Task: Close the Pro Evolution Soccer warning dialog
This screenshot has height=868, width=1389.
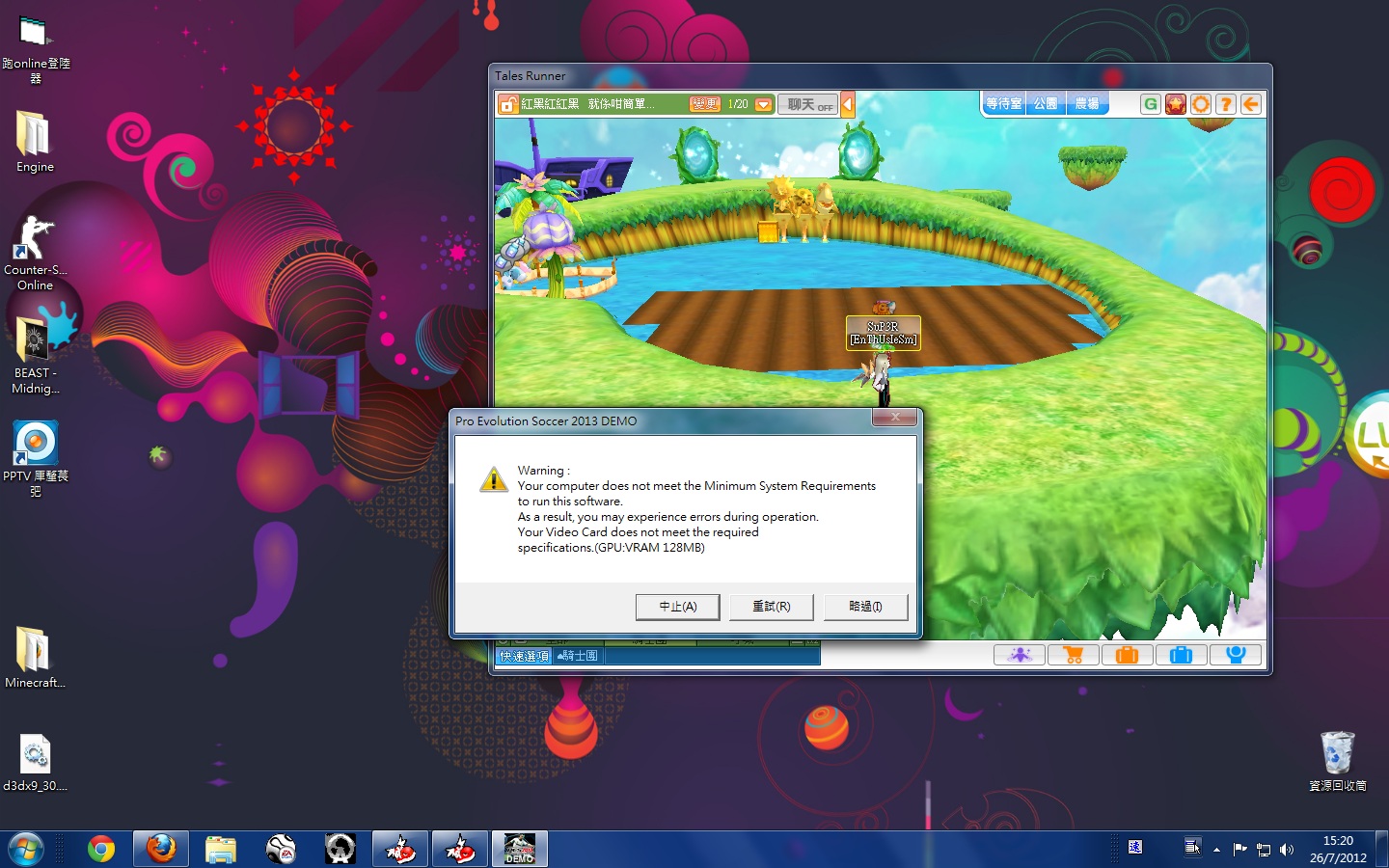Action: pos(895,417)
